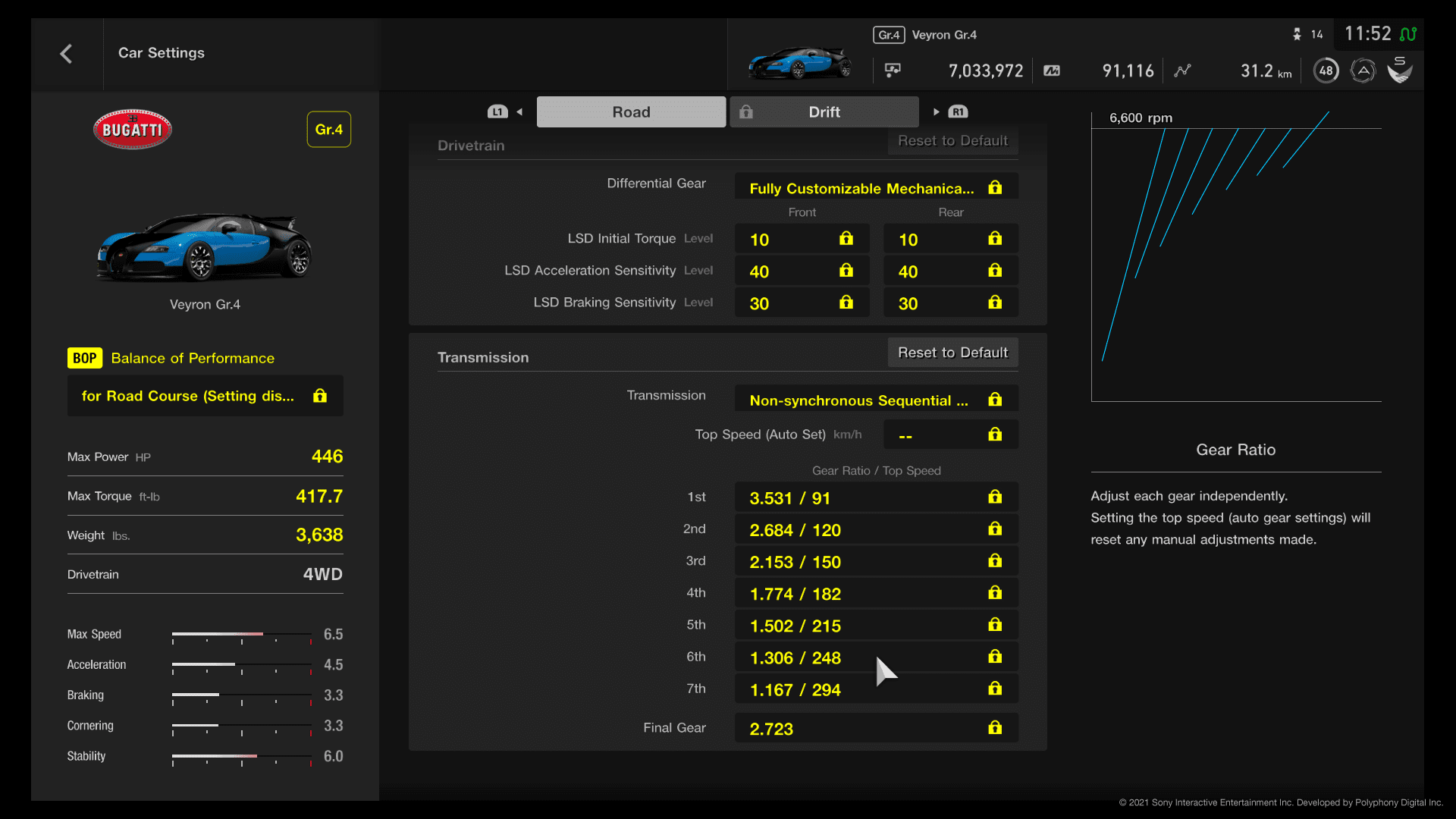Click the collector level 48 circle
Viewport: 1456px width, 819px height.
click(1326, 71)
